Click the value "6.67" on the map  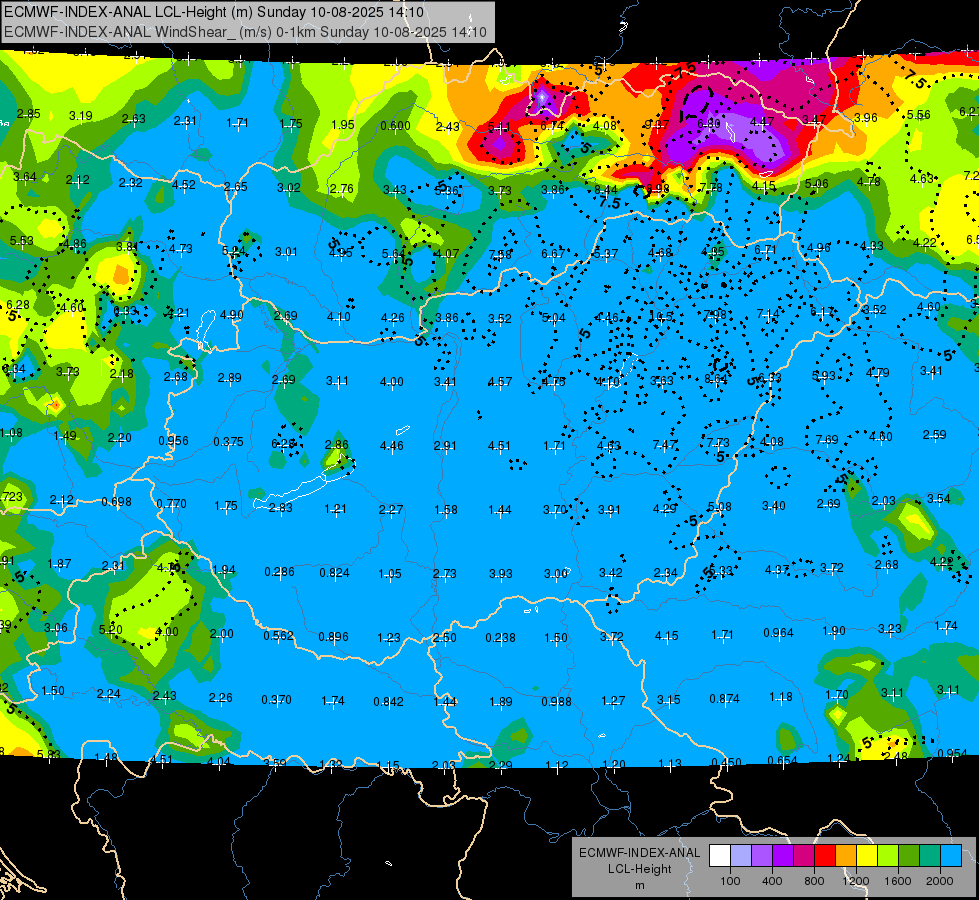pyautogui.click(x=553, y=253)
